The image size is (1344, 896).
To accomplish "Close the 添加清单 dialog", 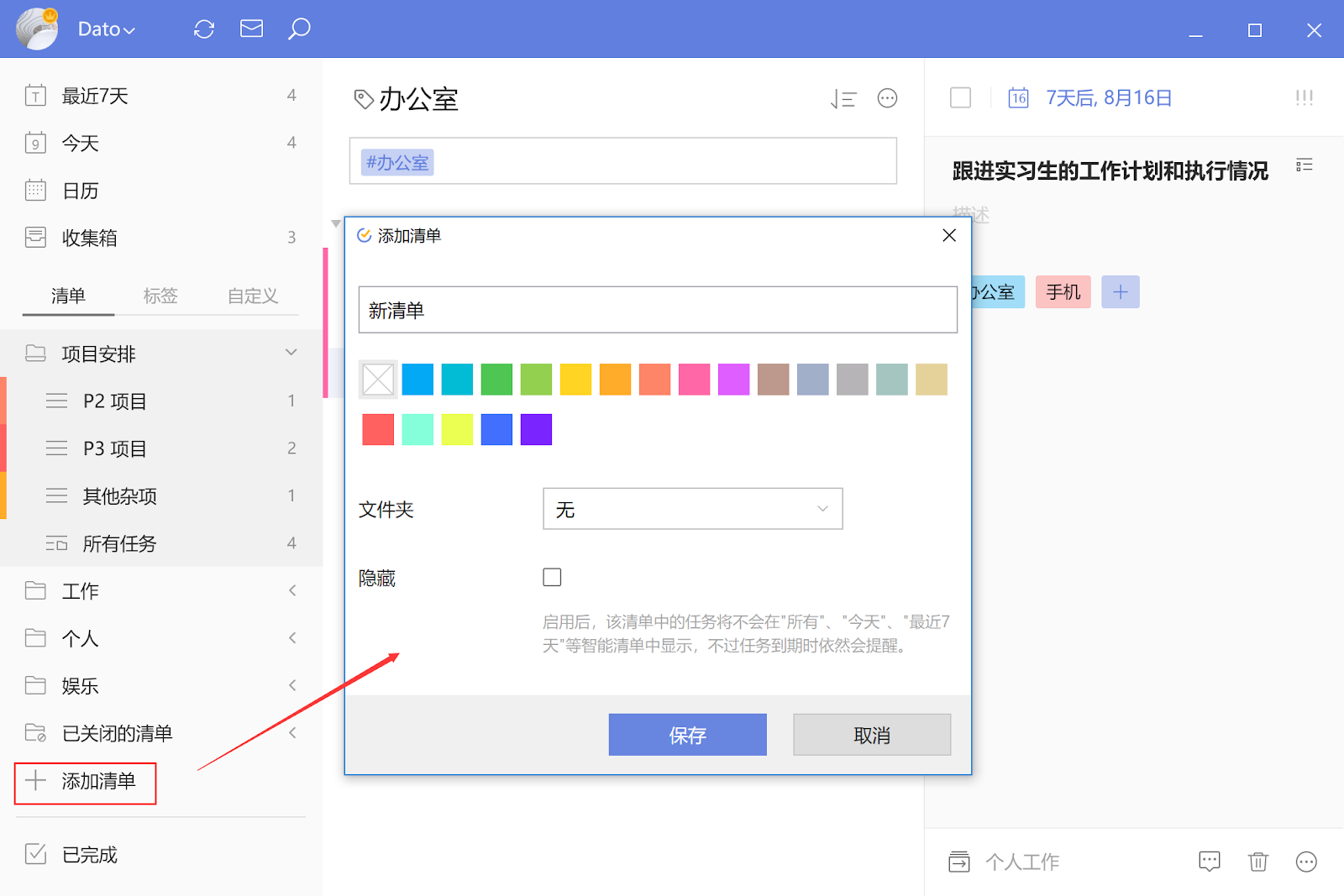I will point(949,235).
